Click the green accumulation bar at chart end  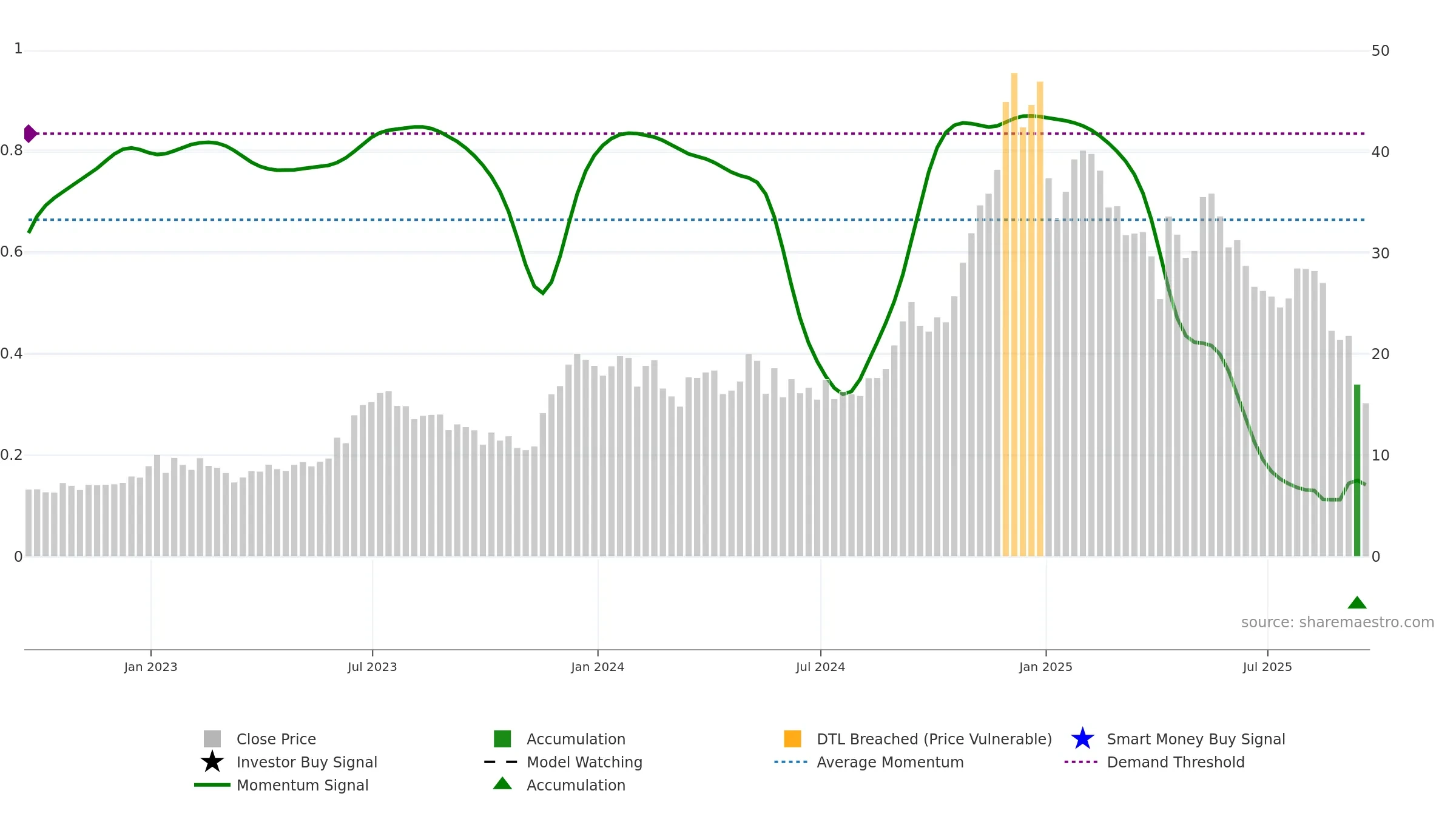tap(1357, 470)
